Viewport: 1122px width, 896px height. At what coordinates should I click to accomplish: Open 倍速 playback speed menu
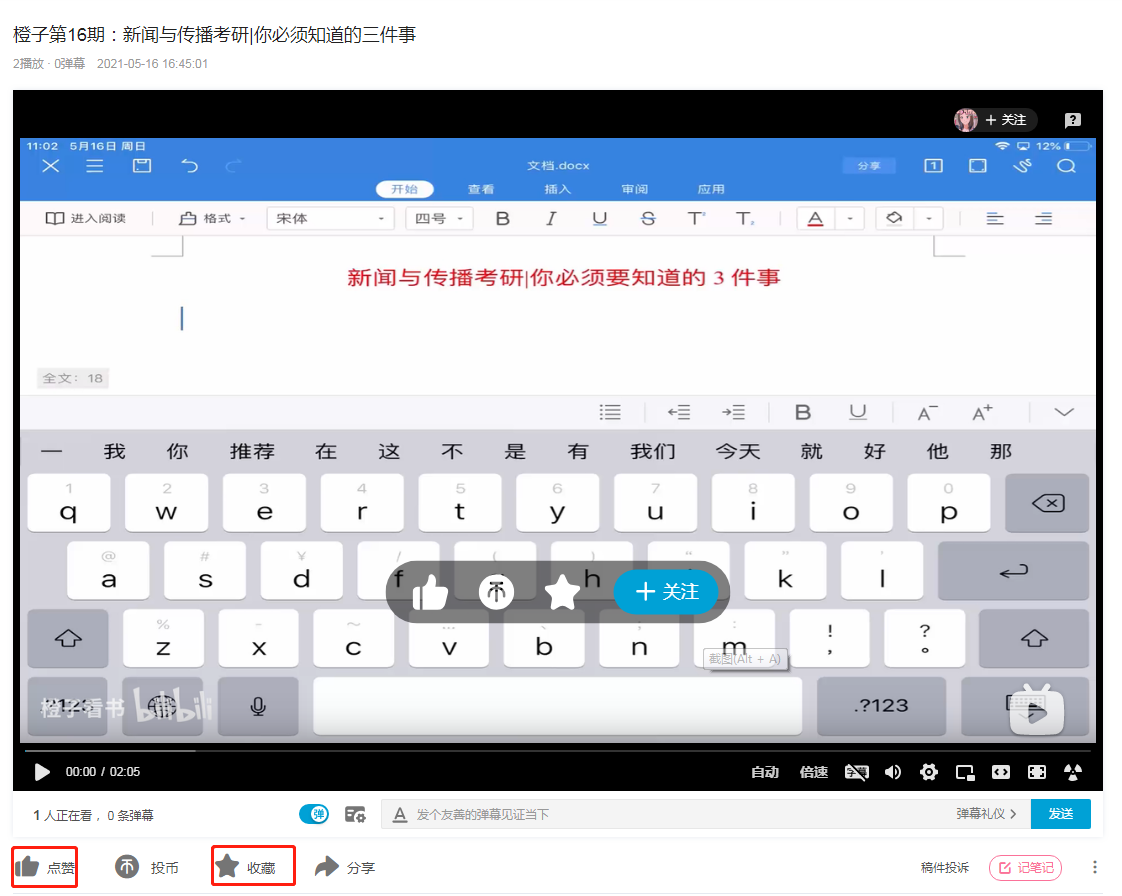tap(814, 771)
